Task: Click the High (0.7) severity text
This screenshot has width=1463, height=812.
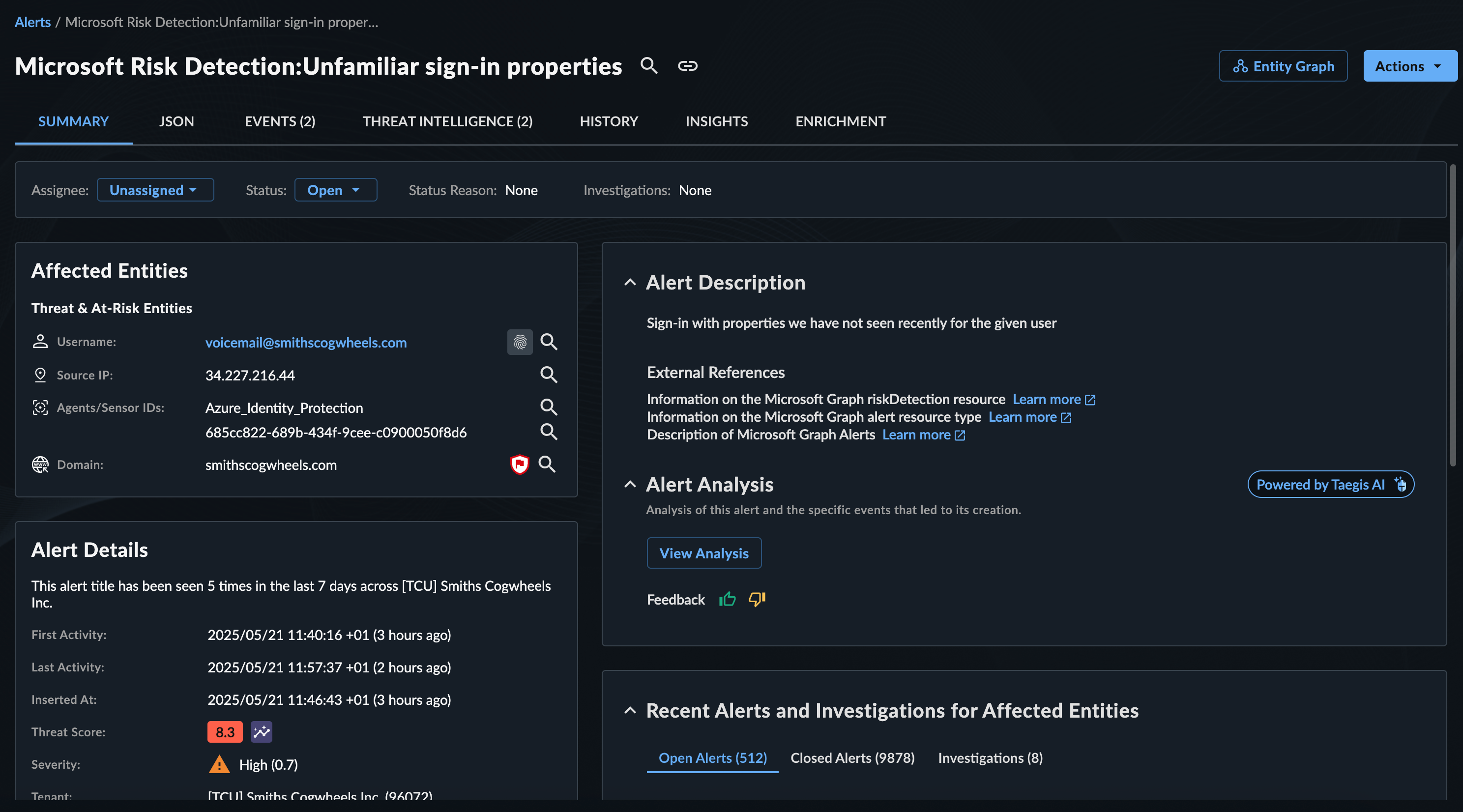Action: 268,764
